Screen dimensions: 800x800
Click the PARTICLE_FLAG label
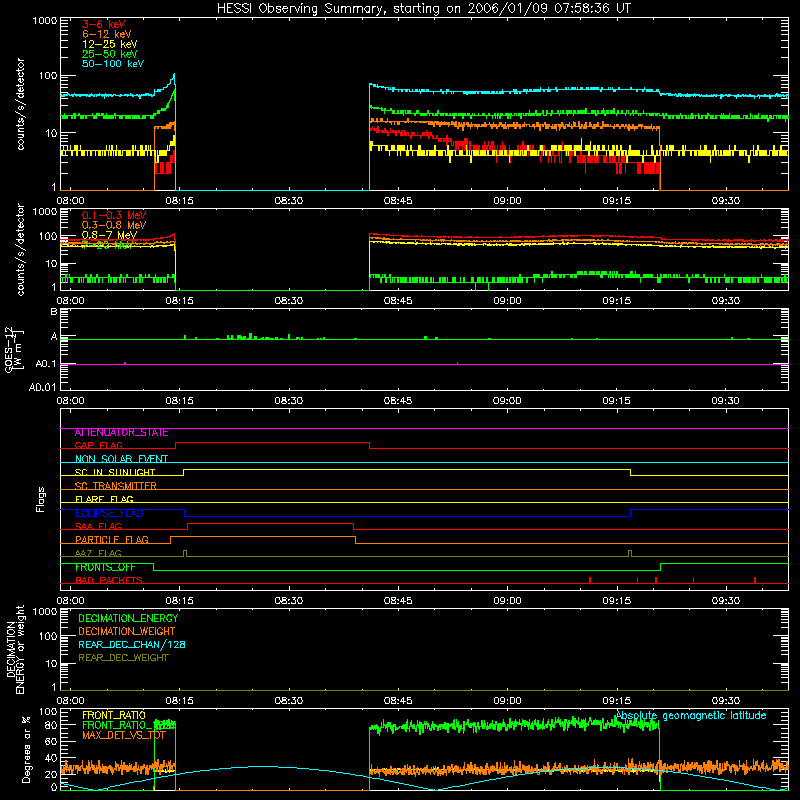(112, 540)
